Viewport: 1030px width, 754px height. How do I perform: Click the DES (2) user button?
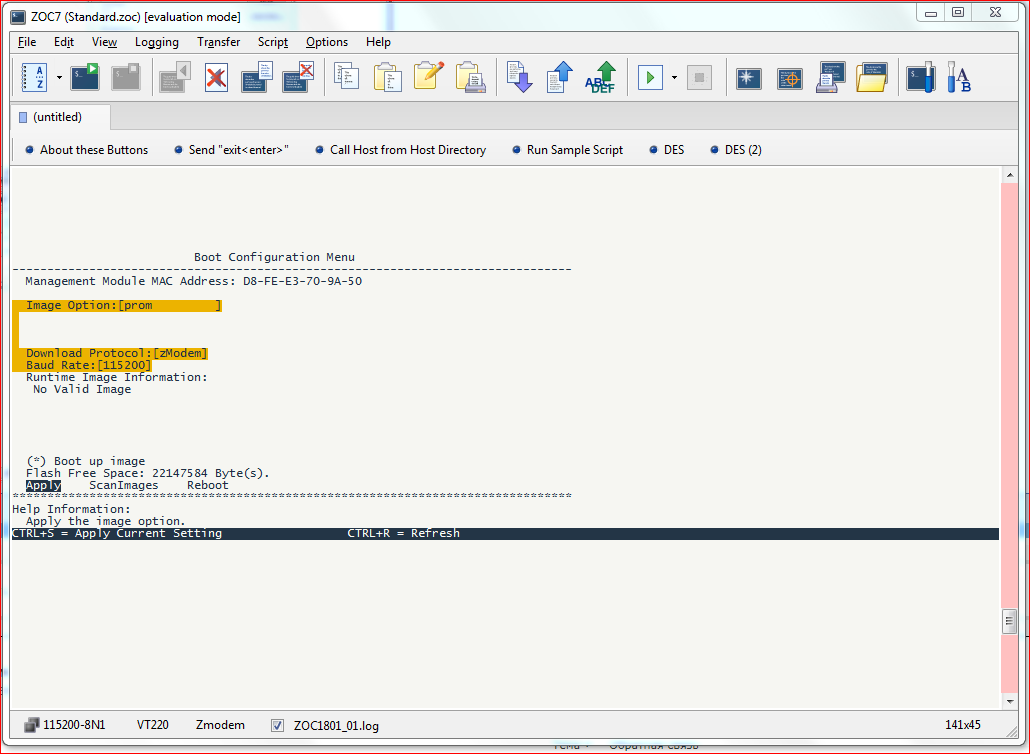736,150
